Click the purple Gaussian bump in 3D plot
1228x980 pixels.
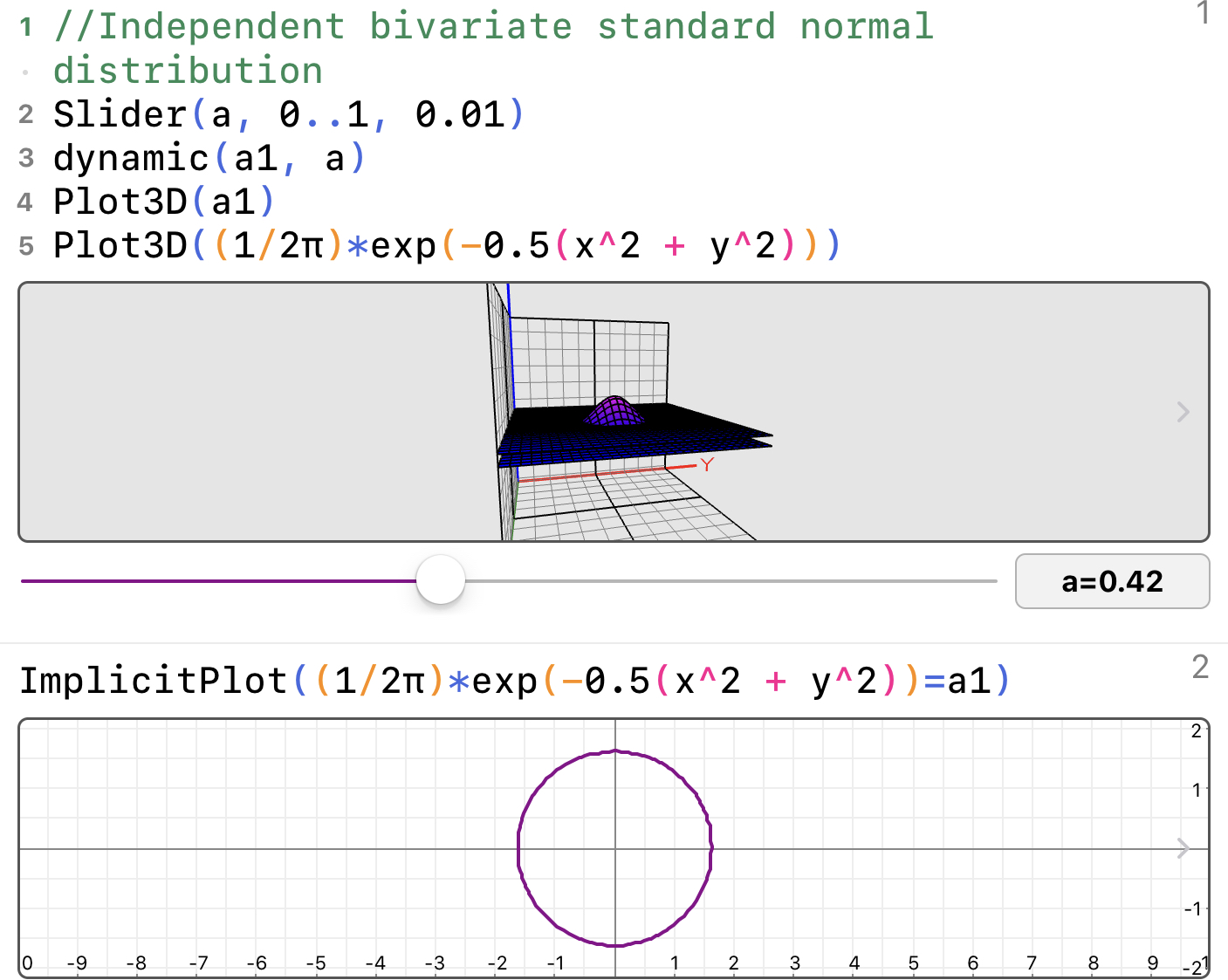click(x=614, y=411)
